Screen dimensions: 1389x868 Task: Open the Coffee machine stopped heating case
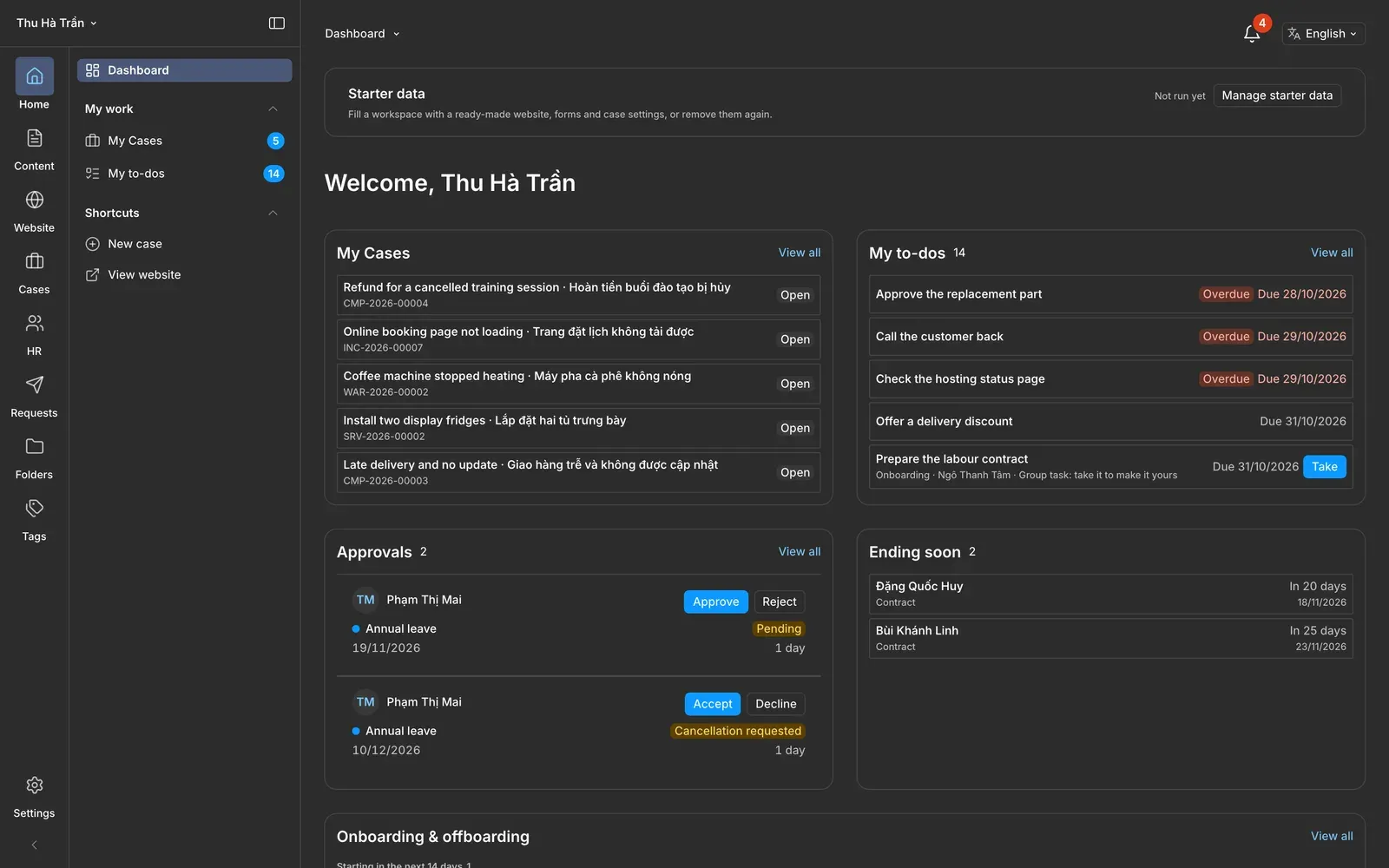(578, 384)
